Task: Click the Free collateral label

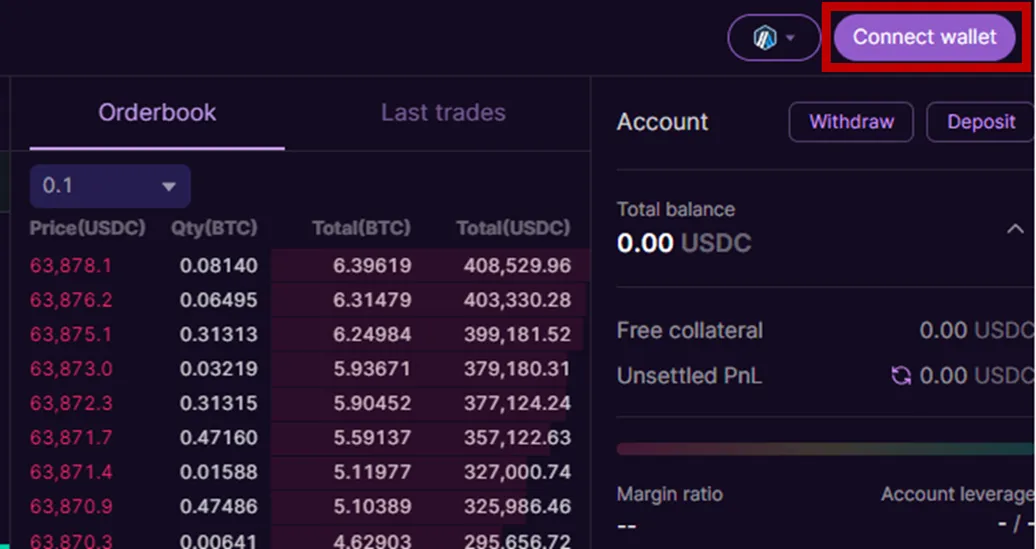Action: 690,330
